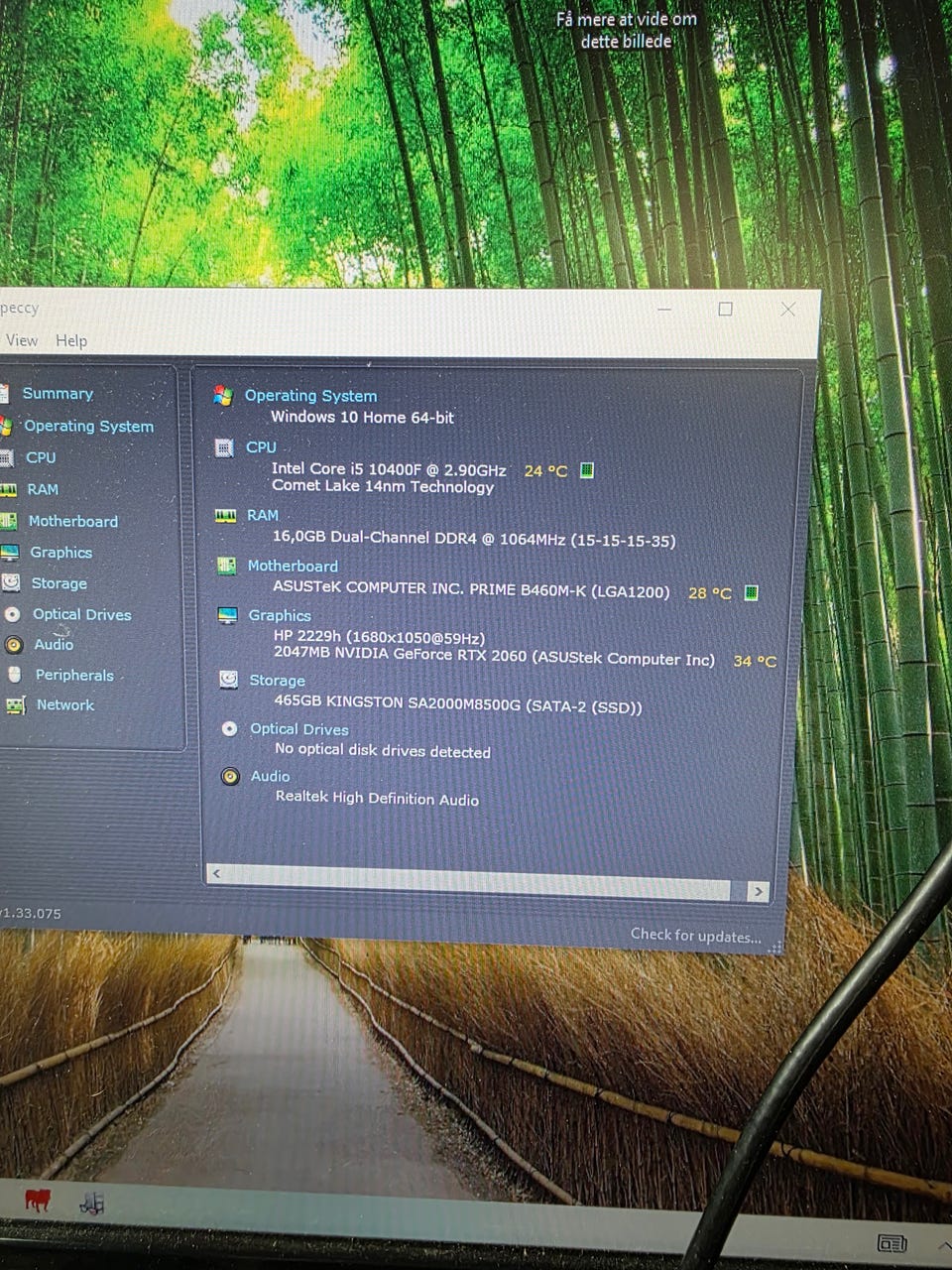Image resolution: width=952 pixels, height=1270 pixels.
Task: Click the horizontal scrollbar left arrow
Action: click(216, 873)
